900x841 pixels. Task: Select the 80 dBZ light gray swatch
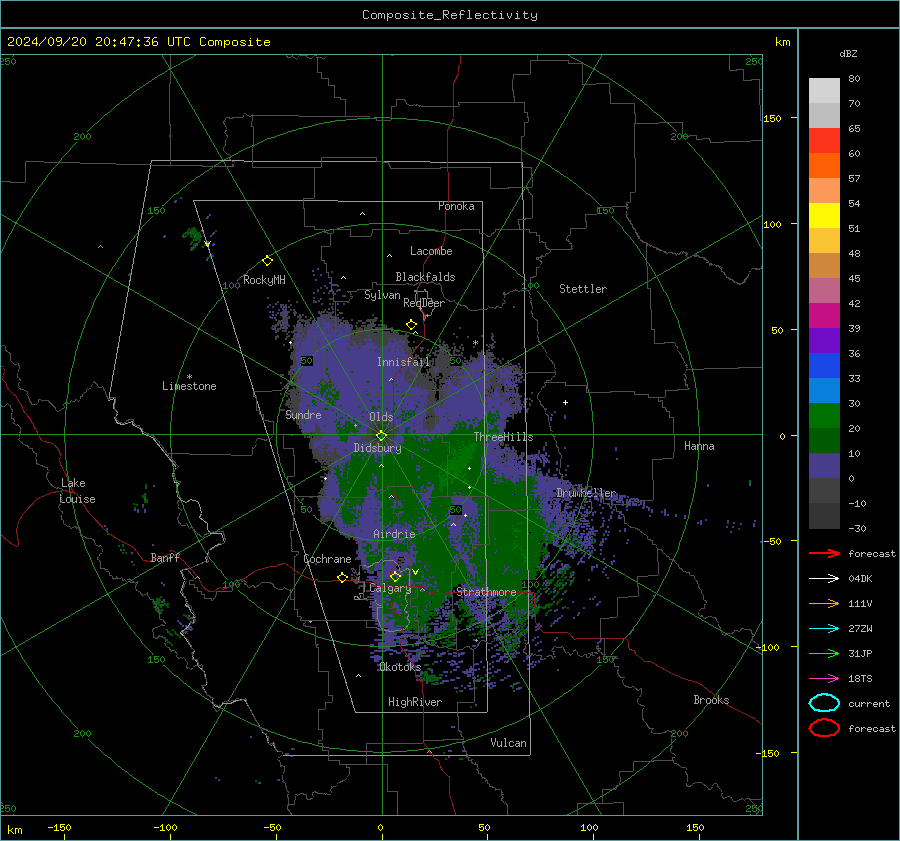824,90
